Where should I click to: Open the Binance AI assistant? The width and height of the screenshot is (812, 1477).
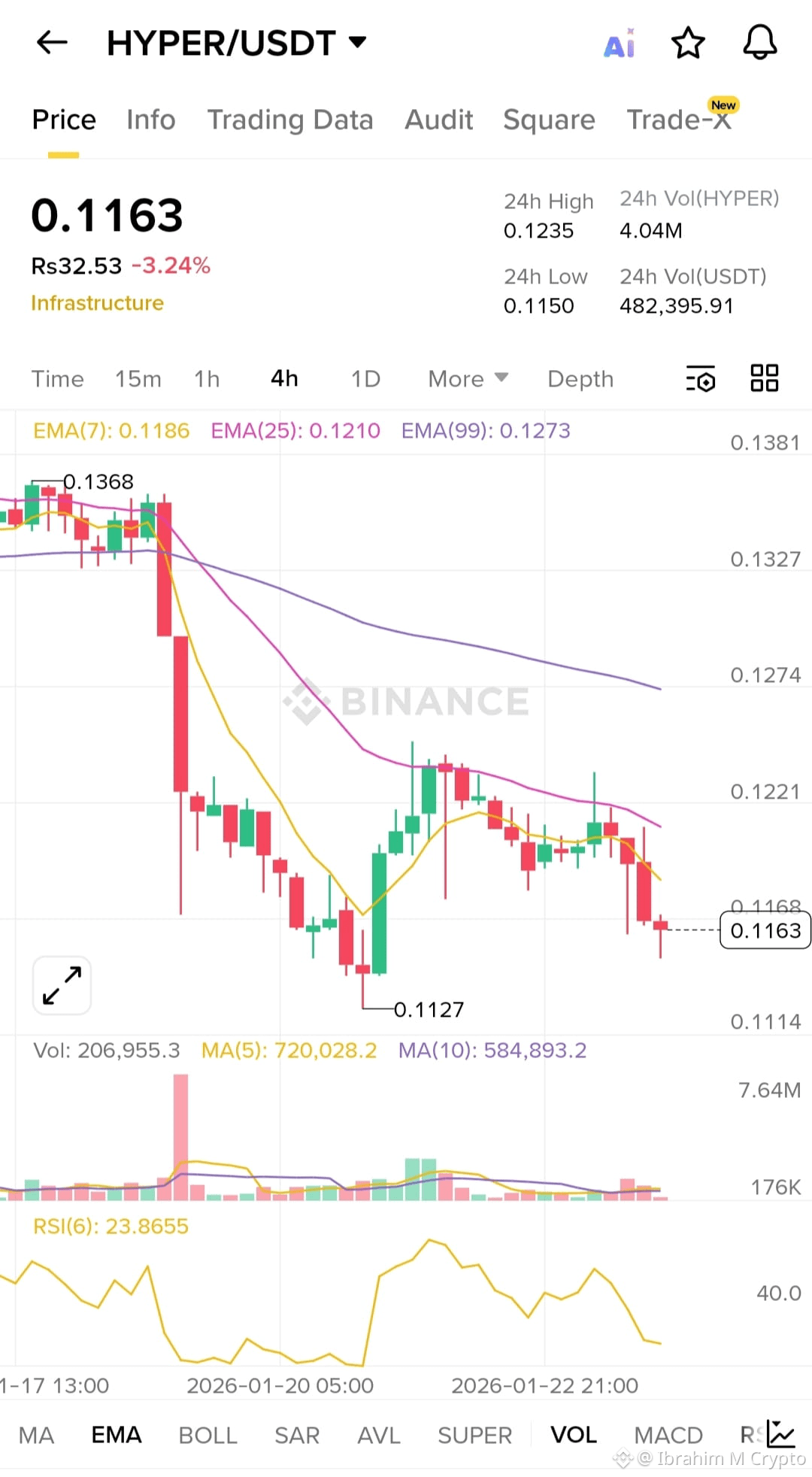pyautogui.click(x=618, y=43)
